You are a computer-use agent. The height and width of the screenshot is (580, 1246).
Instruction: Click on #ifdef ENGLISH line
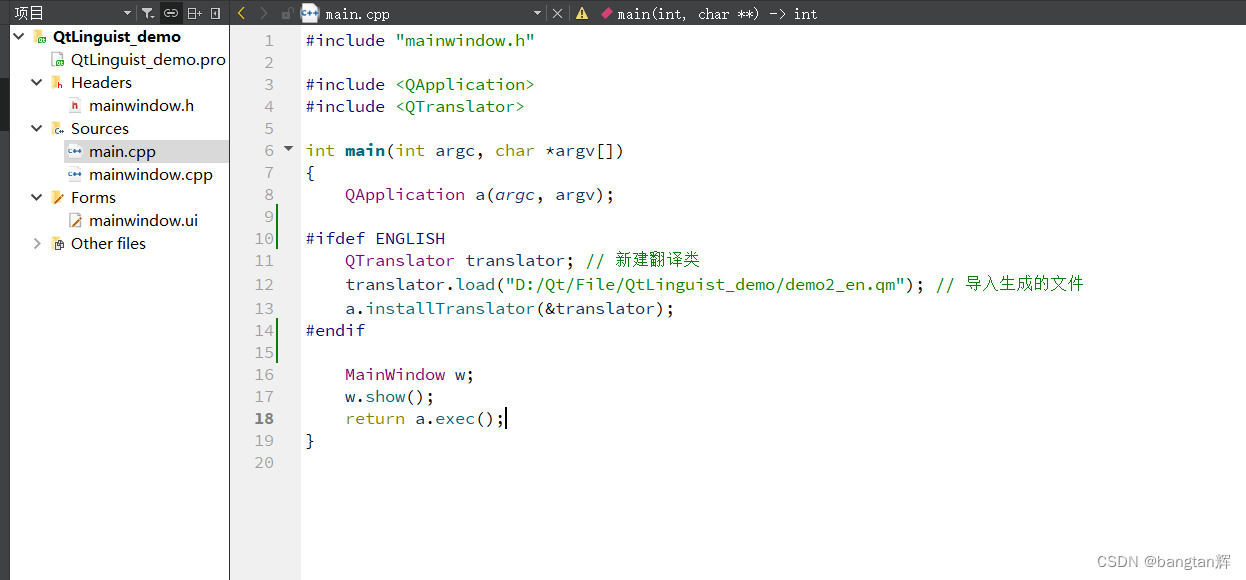tap(375, 238)
